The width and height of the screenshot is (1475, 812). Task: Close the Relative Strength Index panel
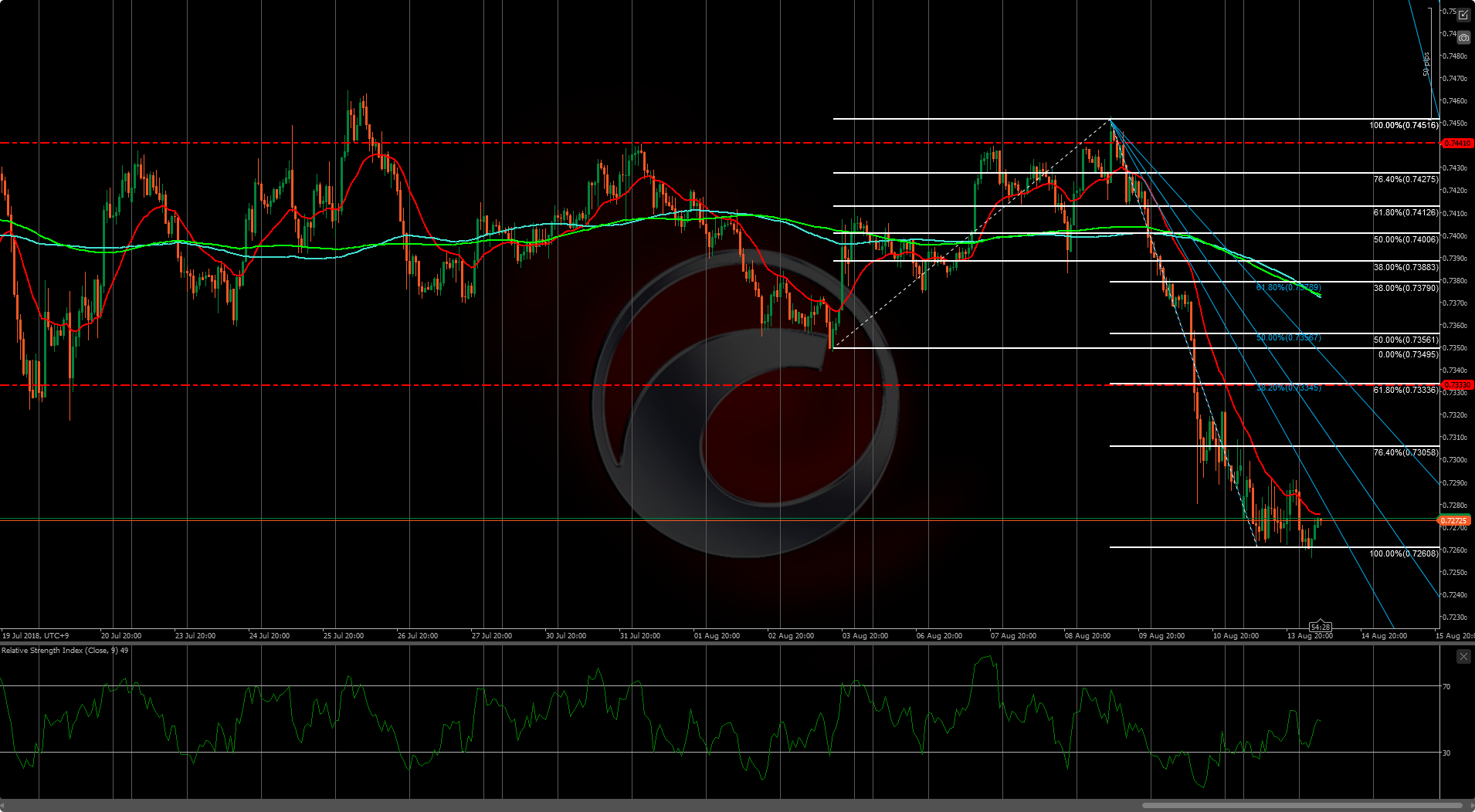1463,656
